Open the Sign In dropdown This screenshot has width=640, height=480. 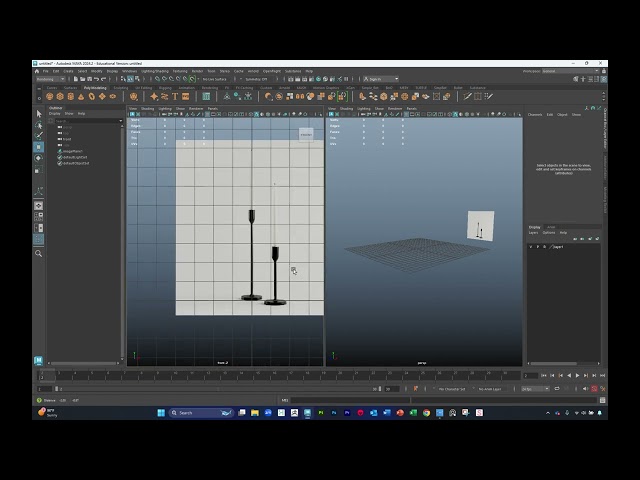pos(381,79)
